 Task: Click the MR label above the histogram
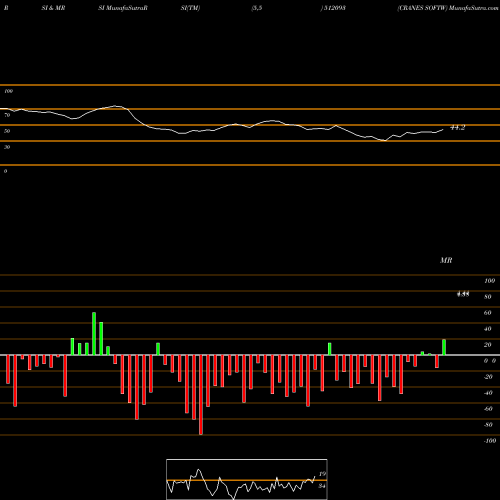point(446,260)
